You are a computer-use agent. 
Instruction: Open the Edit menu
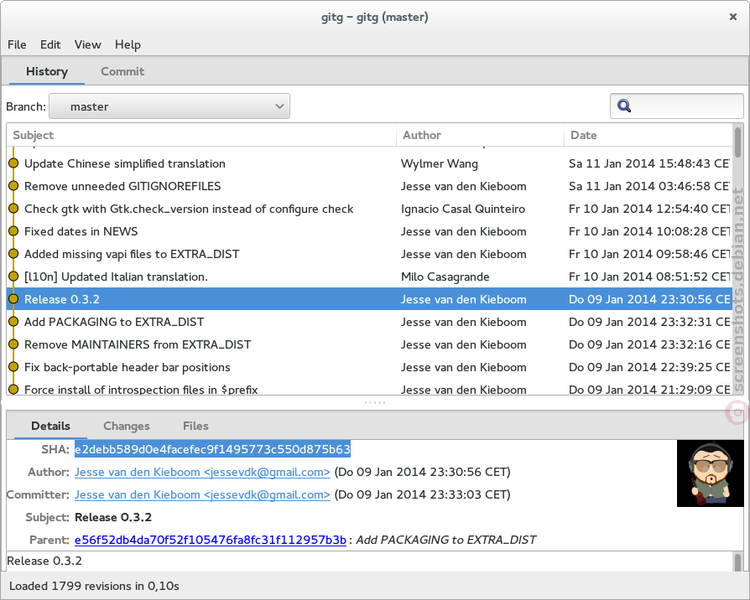[x=50, y=44]
